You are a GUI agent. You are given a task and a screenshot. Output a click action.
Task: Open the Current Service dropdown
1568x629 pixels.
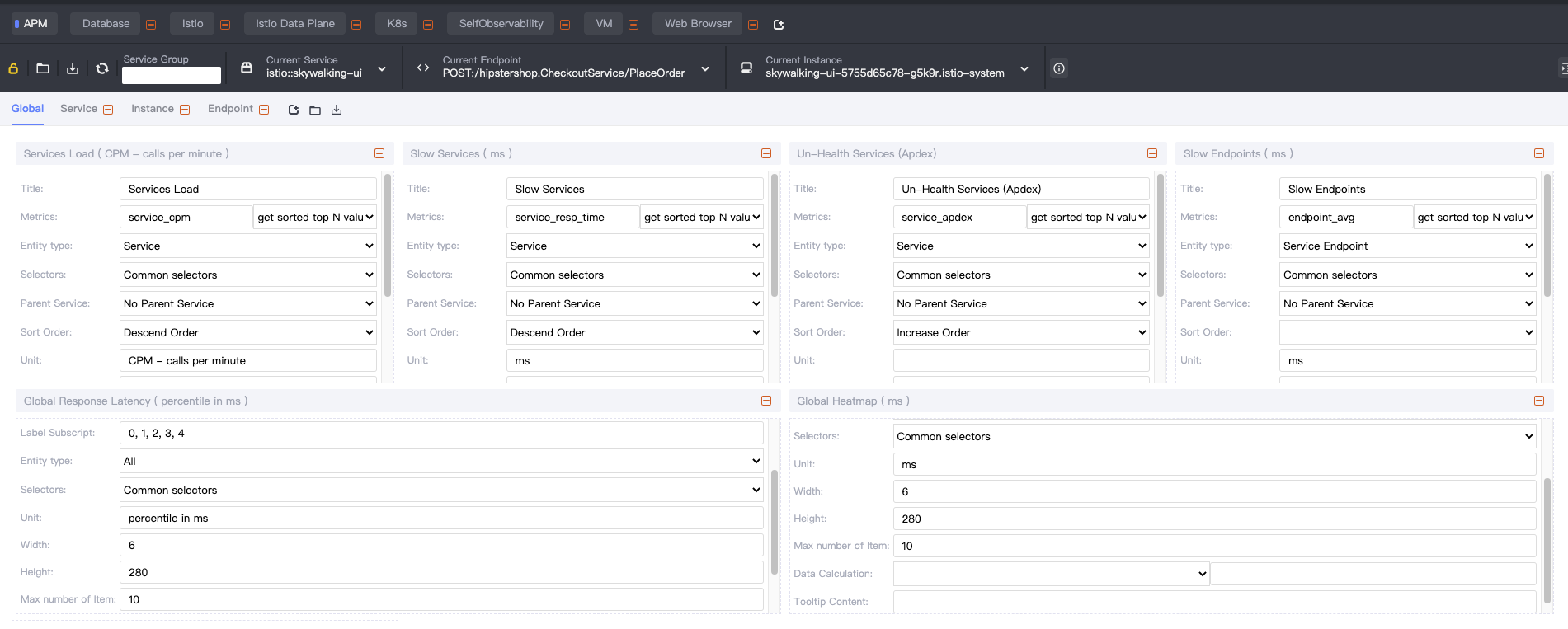(x=382, y=68)
